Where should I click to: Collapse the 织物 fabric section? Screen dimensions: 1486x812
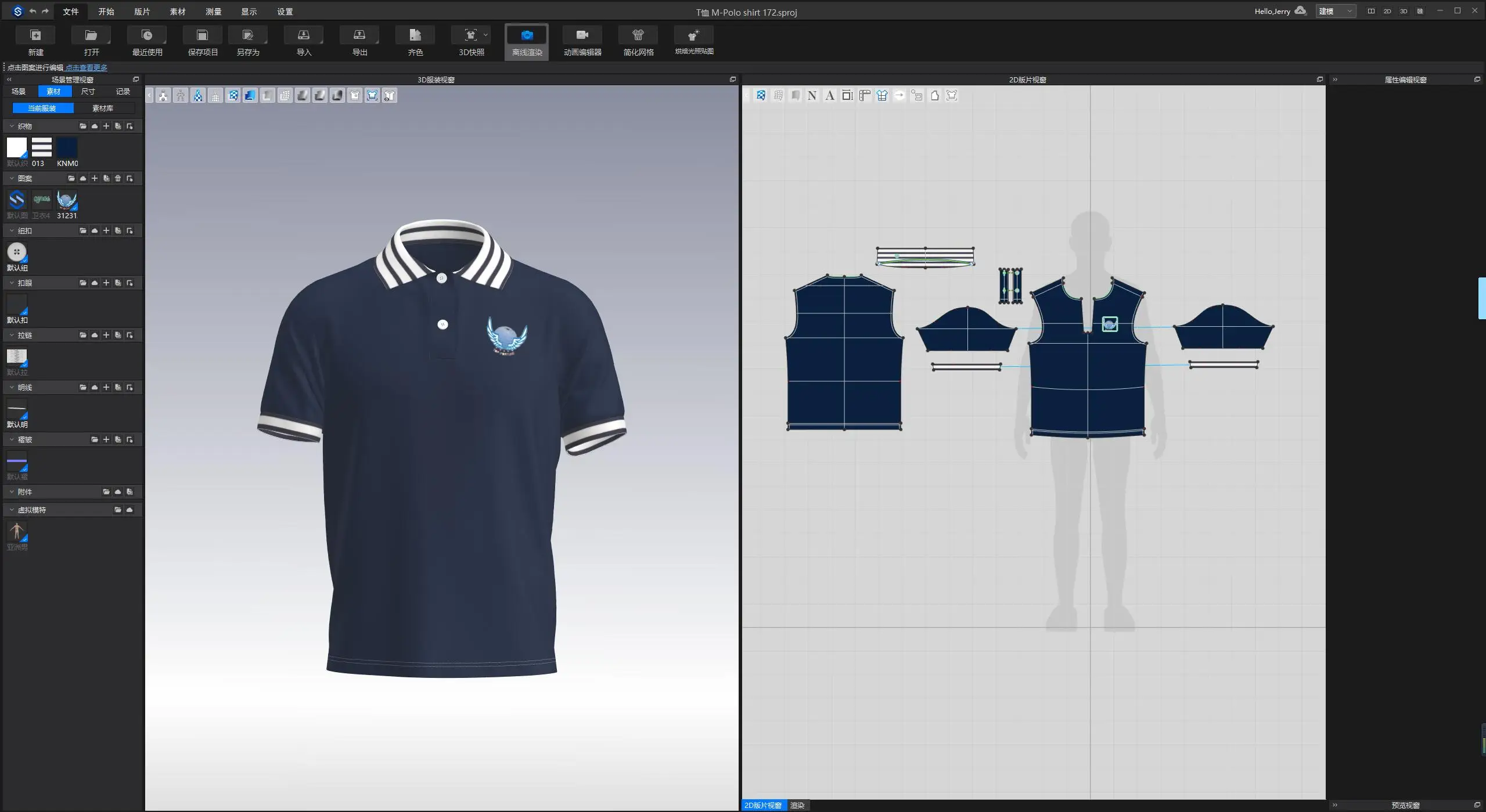pyautogui.click(x=12, y=126)
